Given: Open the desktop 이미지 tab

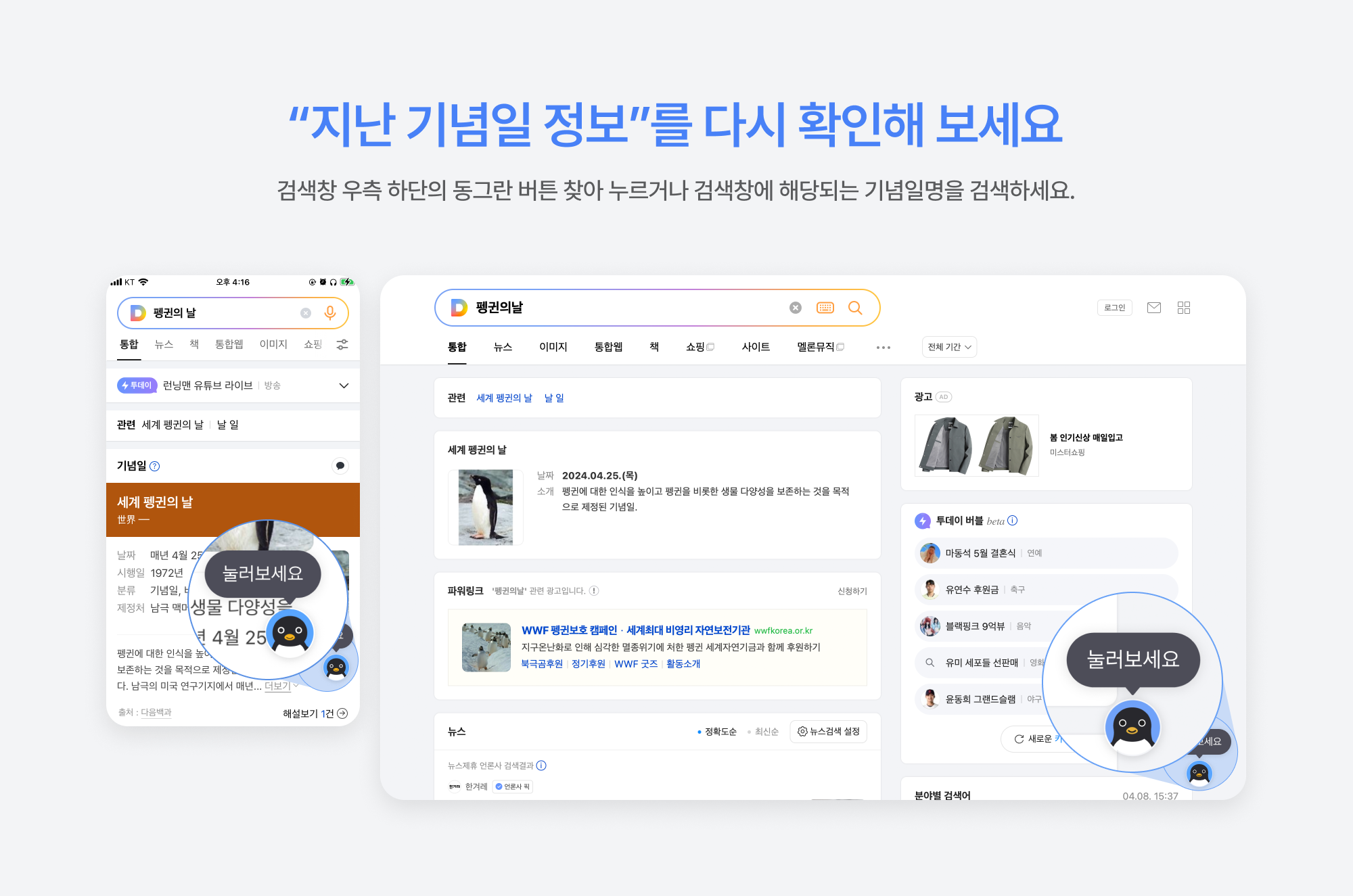Looking at the screenshot, I should coord(553,347).
